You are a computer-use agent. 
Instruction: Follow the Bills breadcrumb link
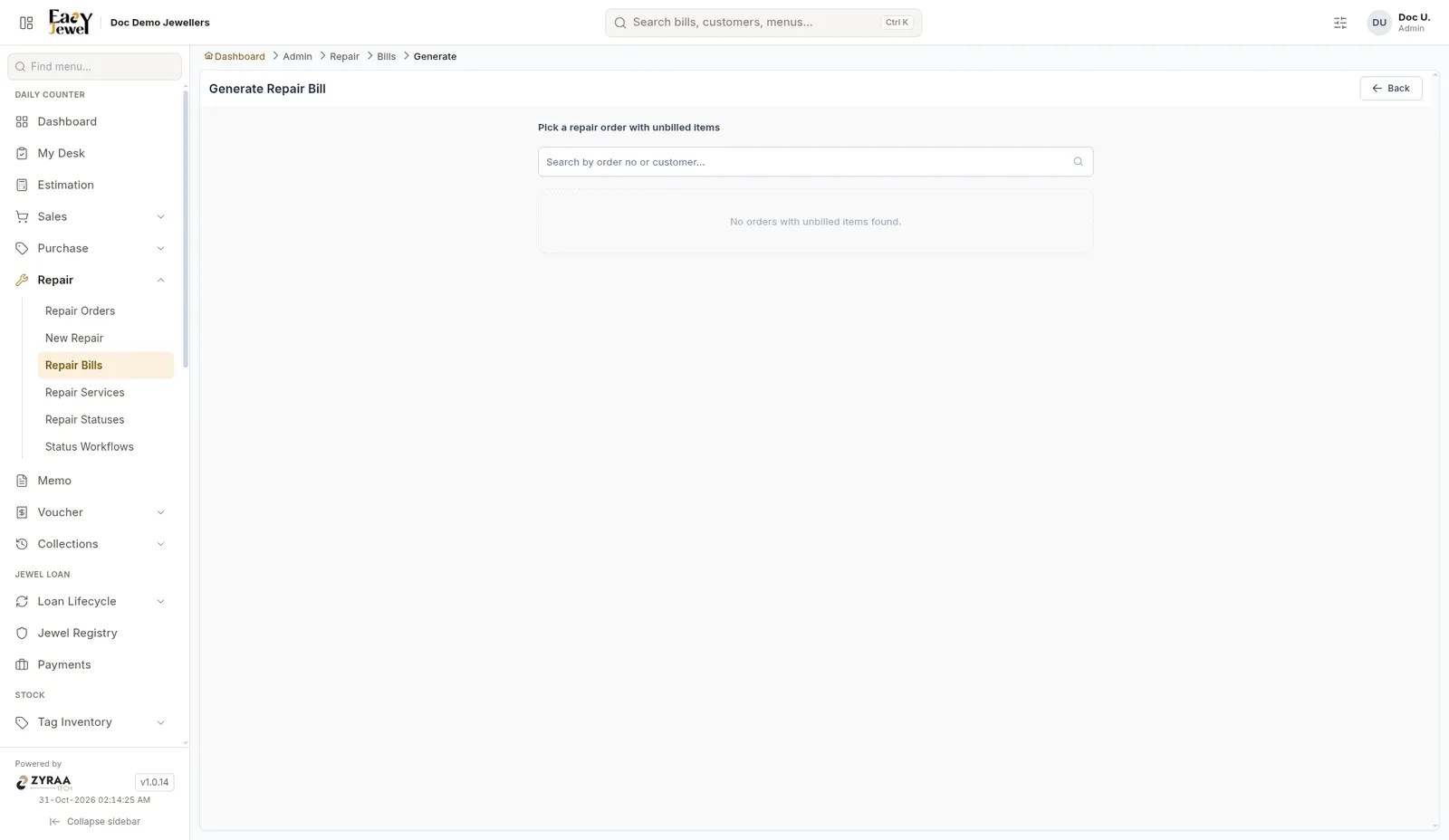[386, 56]
